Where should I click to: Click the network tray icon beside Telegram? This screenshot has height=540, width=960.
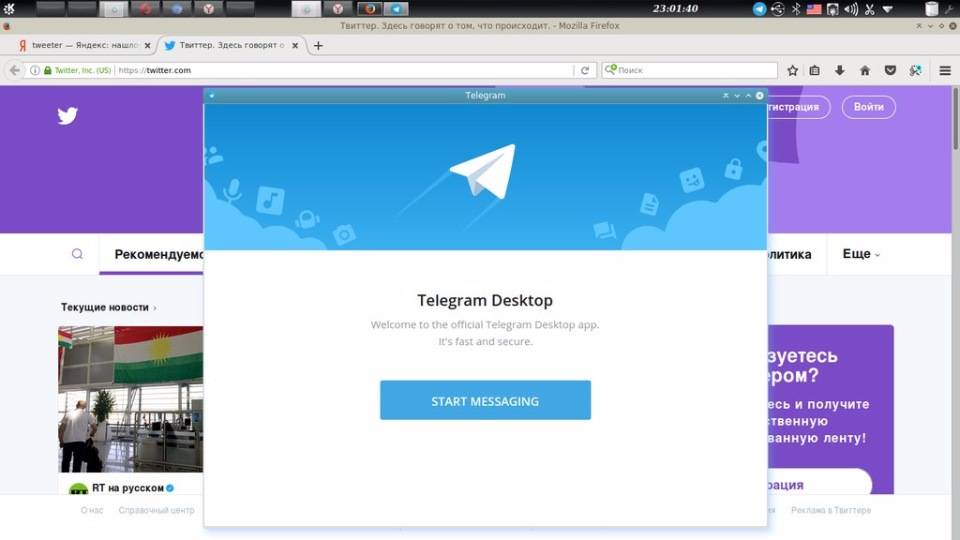tap(778, 9)
